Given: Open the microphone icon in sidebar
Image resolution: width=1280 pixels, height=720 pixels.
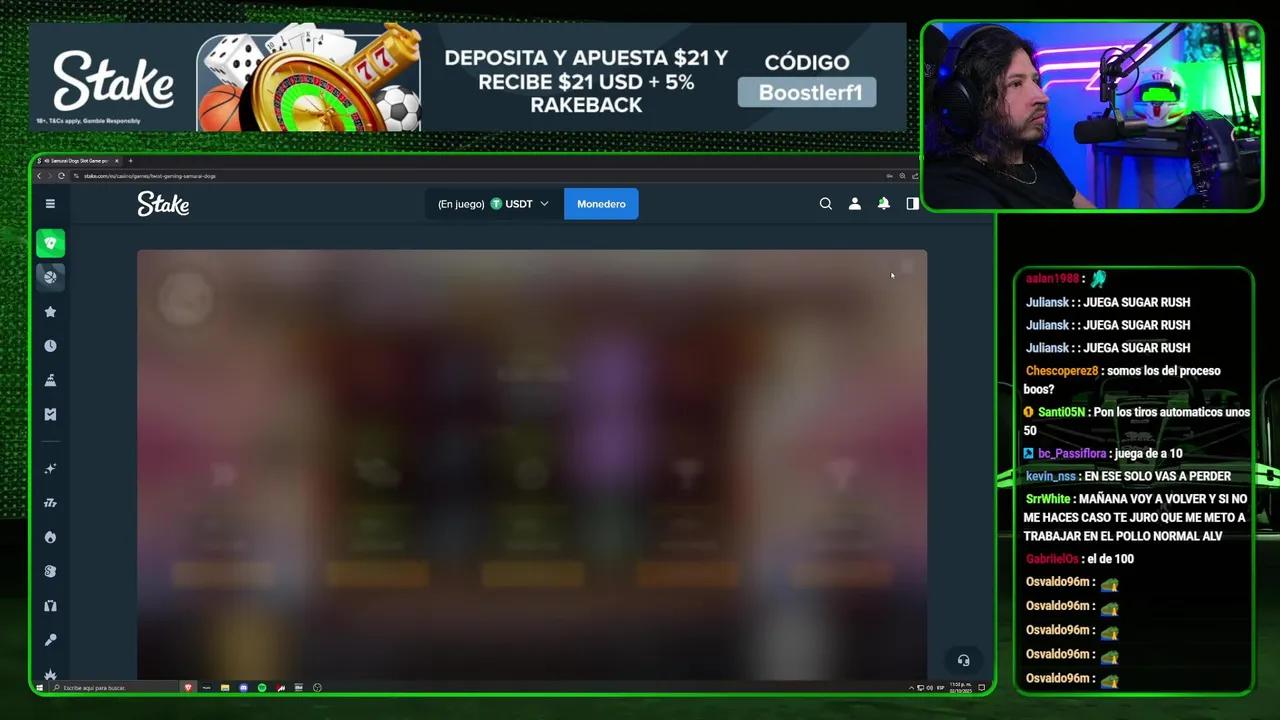Looking at the screenshot, I should click(50, 640).
